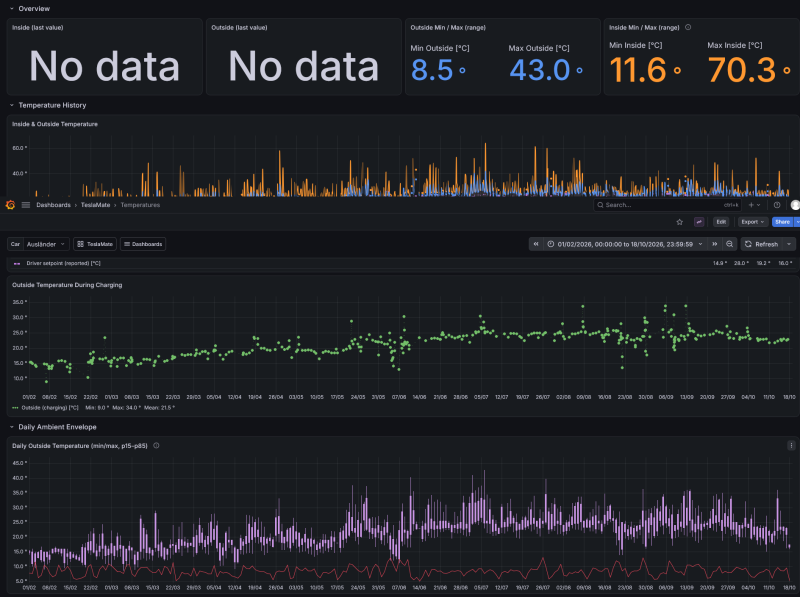Screen dimensions: 800x597
Task: Shift time range backward
Action: click(x=536, y=244)
